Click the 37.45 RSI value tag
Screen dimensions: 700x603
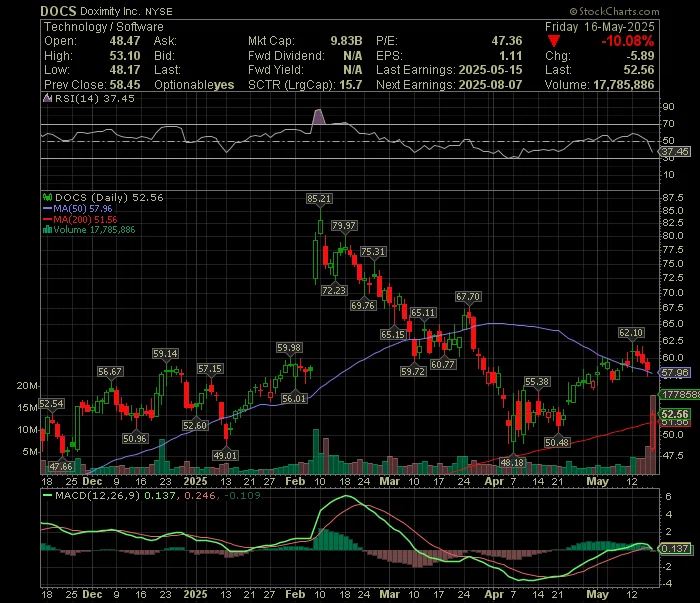pyautogui.click(x=675, y=152)
